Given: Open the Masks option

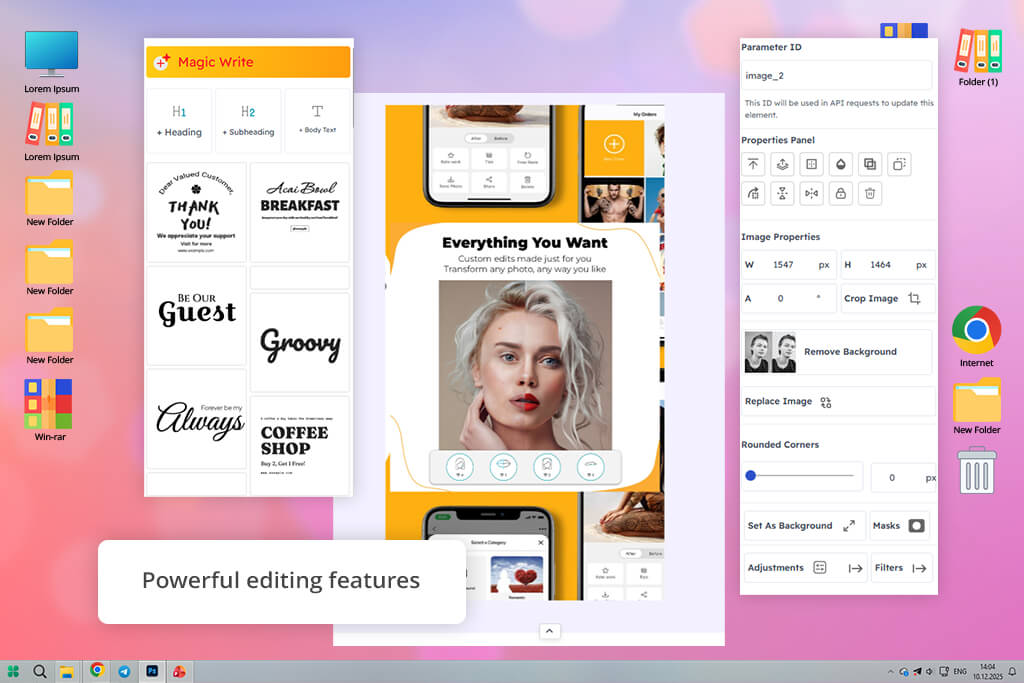Looking at the screenshot, I should (x=899, y=526).
